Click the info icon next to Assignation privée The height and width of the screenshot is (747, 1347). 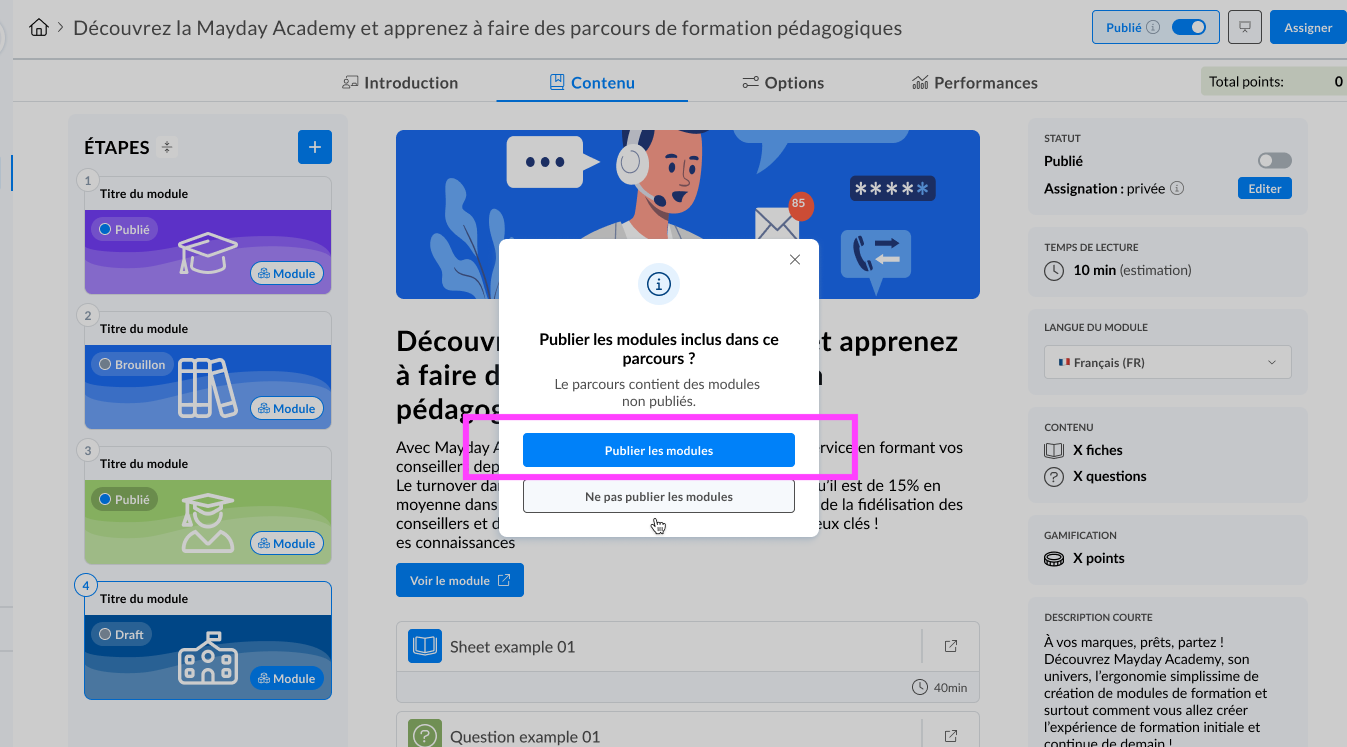click(x=1177, y=189)
